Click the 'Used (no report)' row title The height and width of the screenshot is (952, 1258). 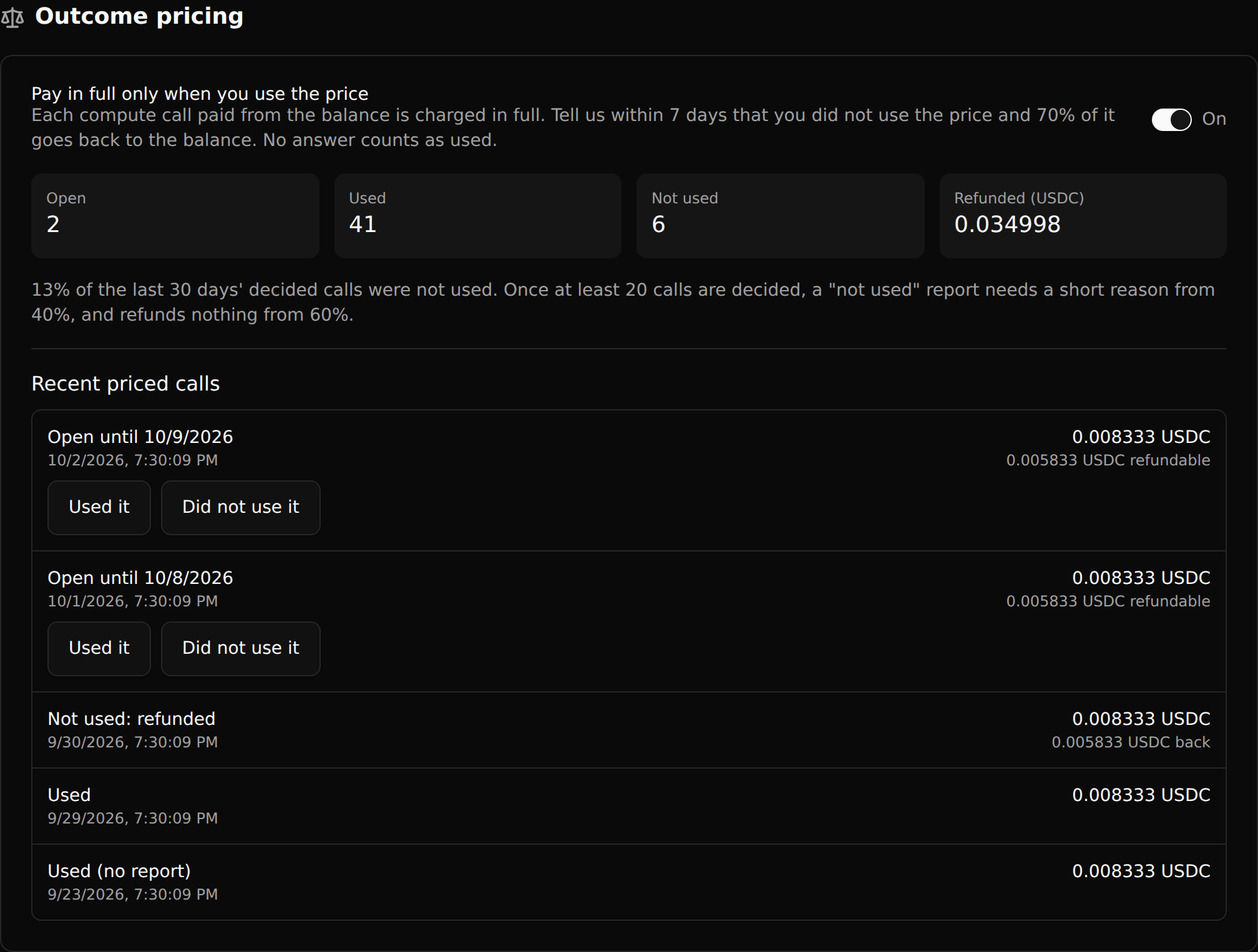119,871
